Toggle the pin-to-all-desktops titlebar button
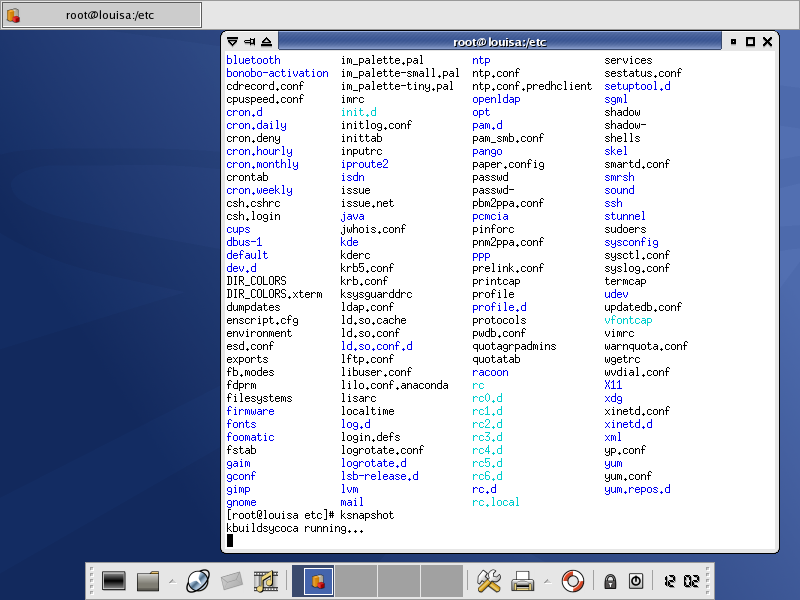This screenshot has width=800, height=600. tap(249, 42)
